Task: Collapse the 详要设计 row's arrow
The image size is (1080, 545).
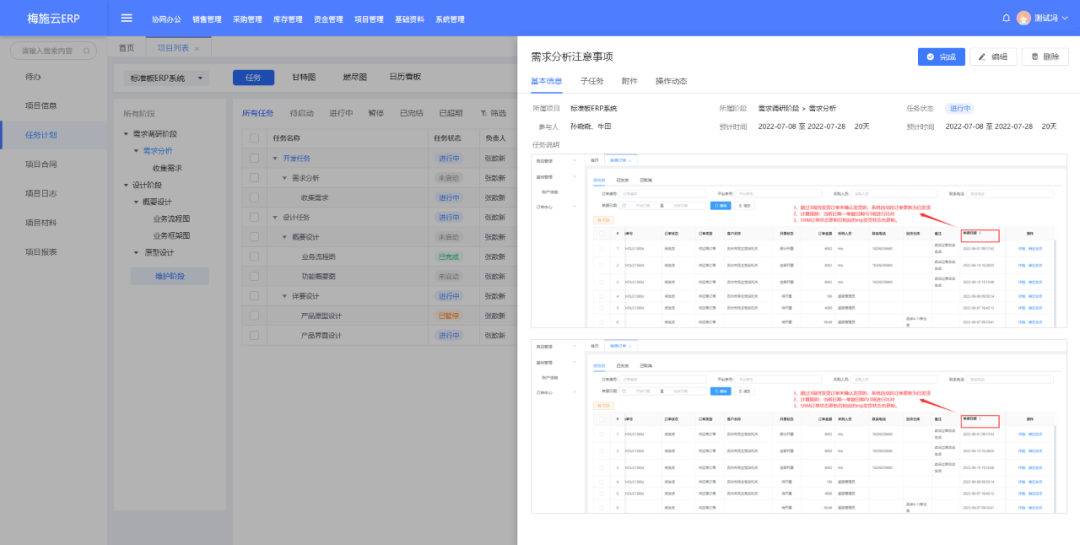Action: (x=285, y=296)
